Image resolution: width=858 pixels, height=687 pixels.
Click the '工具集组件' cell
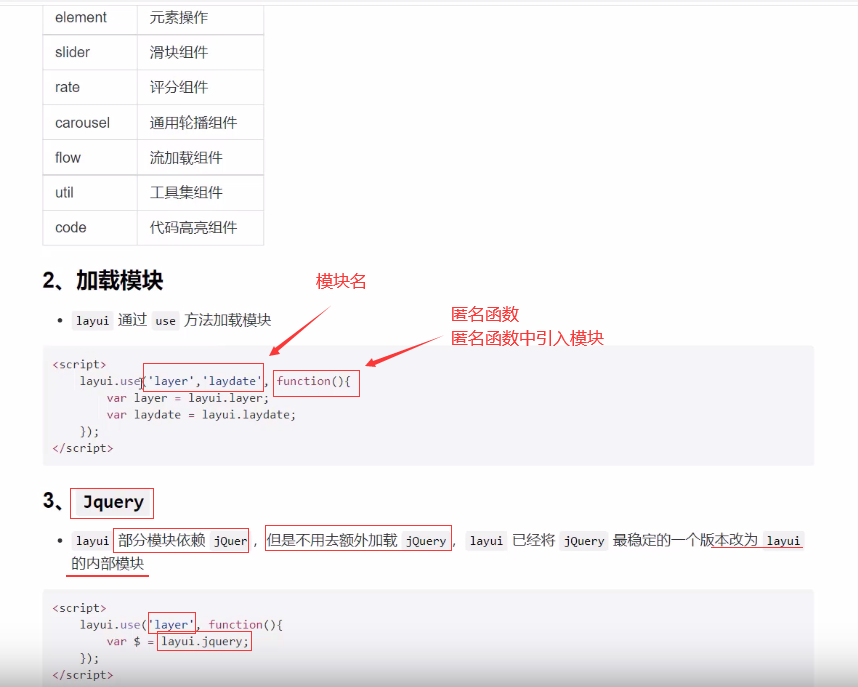tap(200, 193)
